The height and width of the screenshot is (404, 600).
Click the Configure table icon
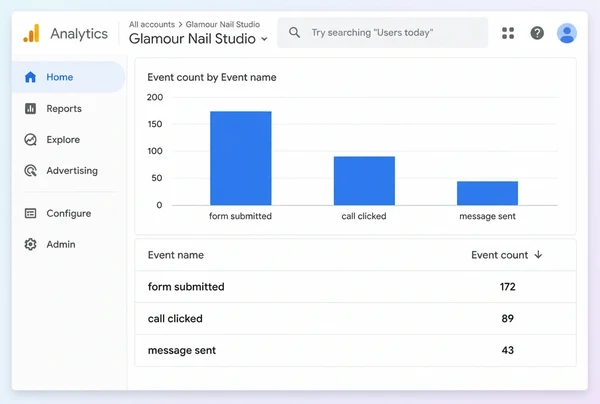click(30, 213)
